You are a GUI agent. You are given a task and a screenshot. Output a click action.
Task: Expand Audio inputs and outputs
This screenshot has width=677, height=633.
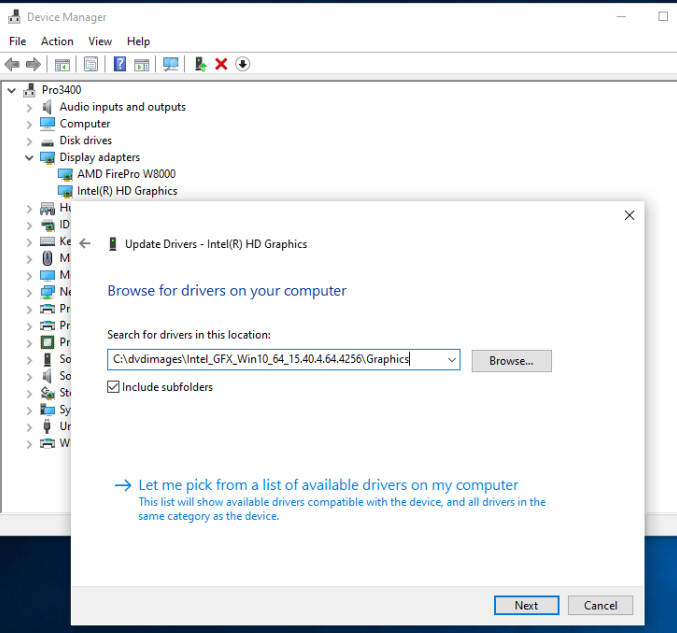pyautogui.click(x=29, y=108)
